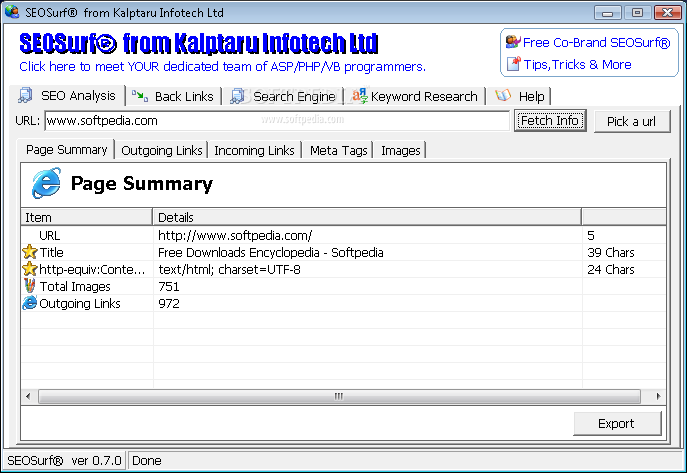Click the Outgoing Links browser icon
This screenshot has height=473, width=687.
30,303
